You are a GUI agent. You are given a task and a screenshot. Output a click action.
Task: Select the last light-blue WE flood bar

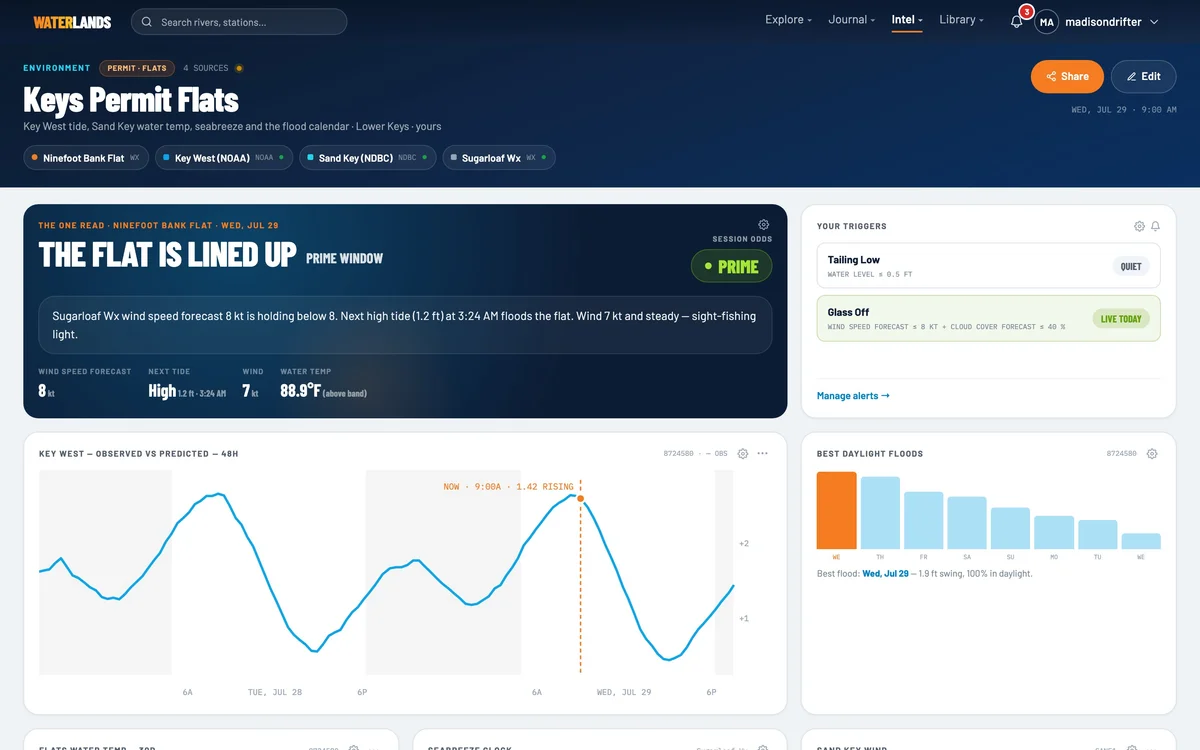pyautogui.click(x=1141, y=541)
